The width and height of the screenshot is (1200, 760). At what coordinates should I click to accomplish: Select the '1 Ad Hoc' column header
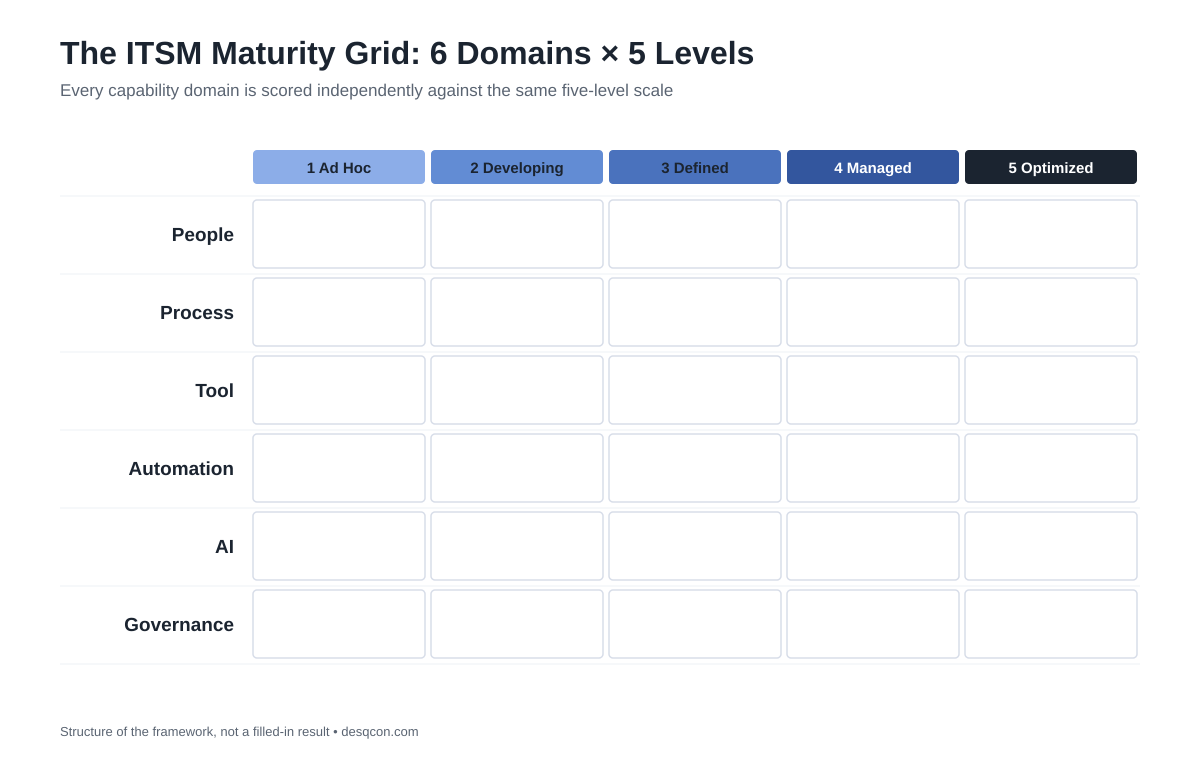point(339,167)
